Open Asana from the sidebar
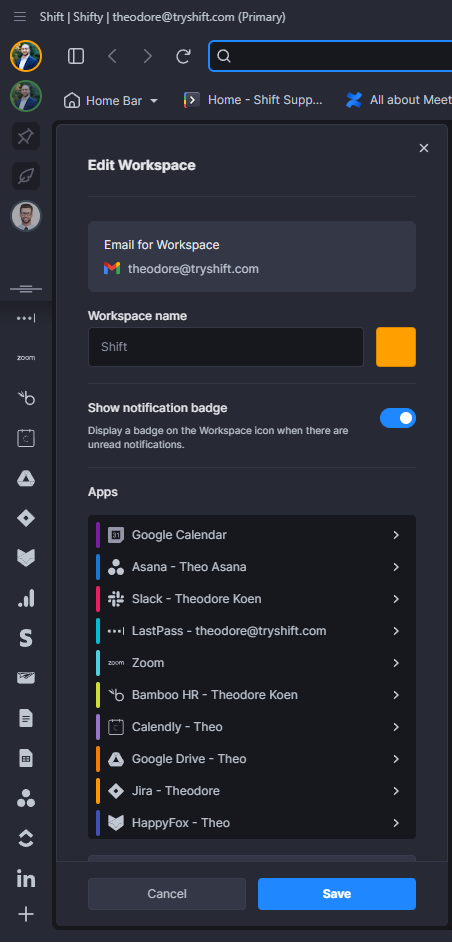The image size is (452, 944). point(26,798)
